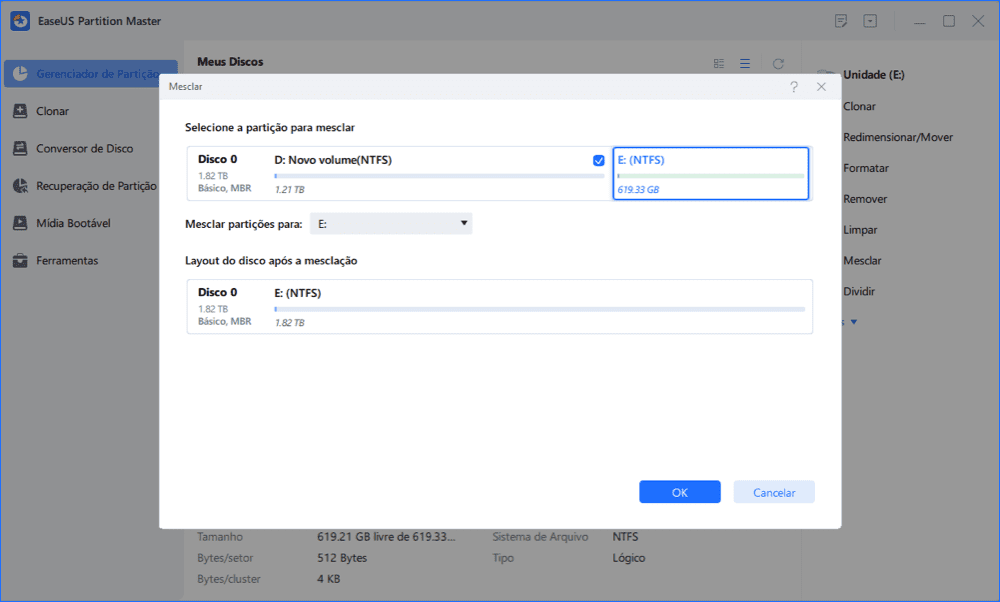Confirm merge with OK button
1000x602 pixels.
(680, 492)
